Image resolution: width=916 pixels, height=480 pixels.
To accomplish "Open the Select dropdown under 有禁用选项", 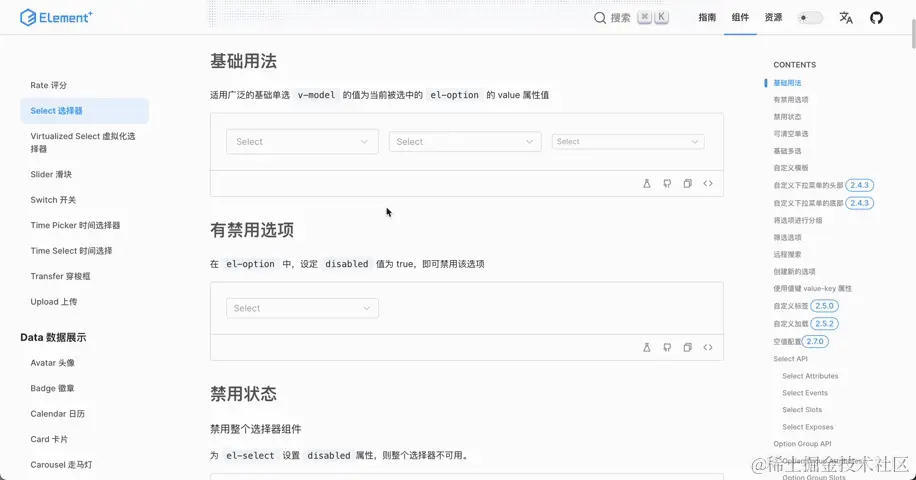I will pyautogui.click(x=303, y=308).
